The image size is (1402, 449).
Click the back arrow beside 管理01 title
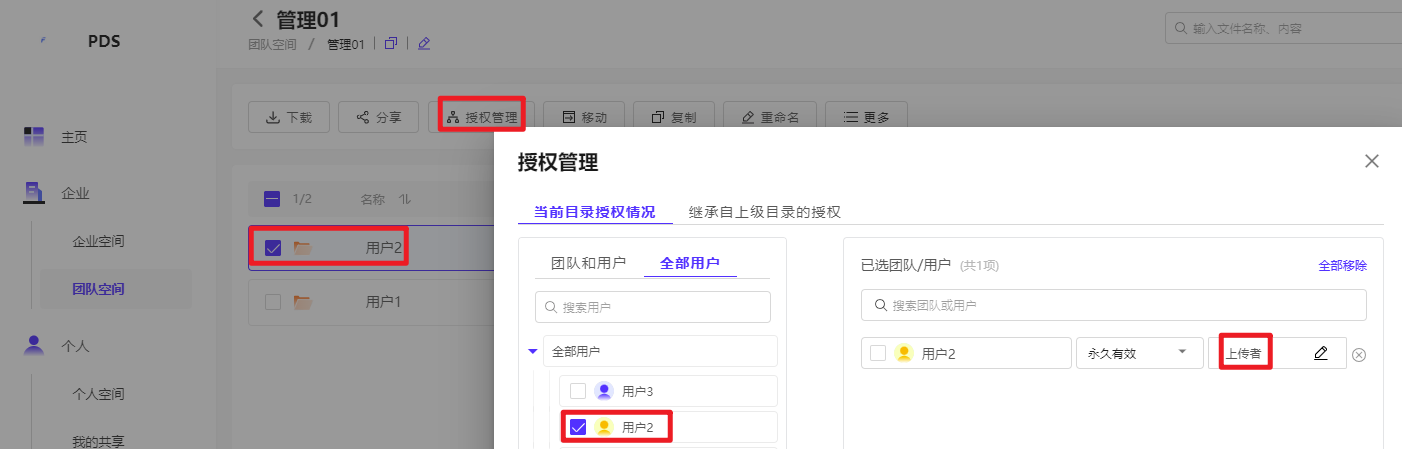(258, 18)
